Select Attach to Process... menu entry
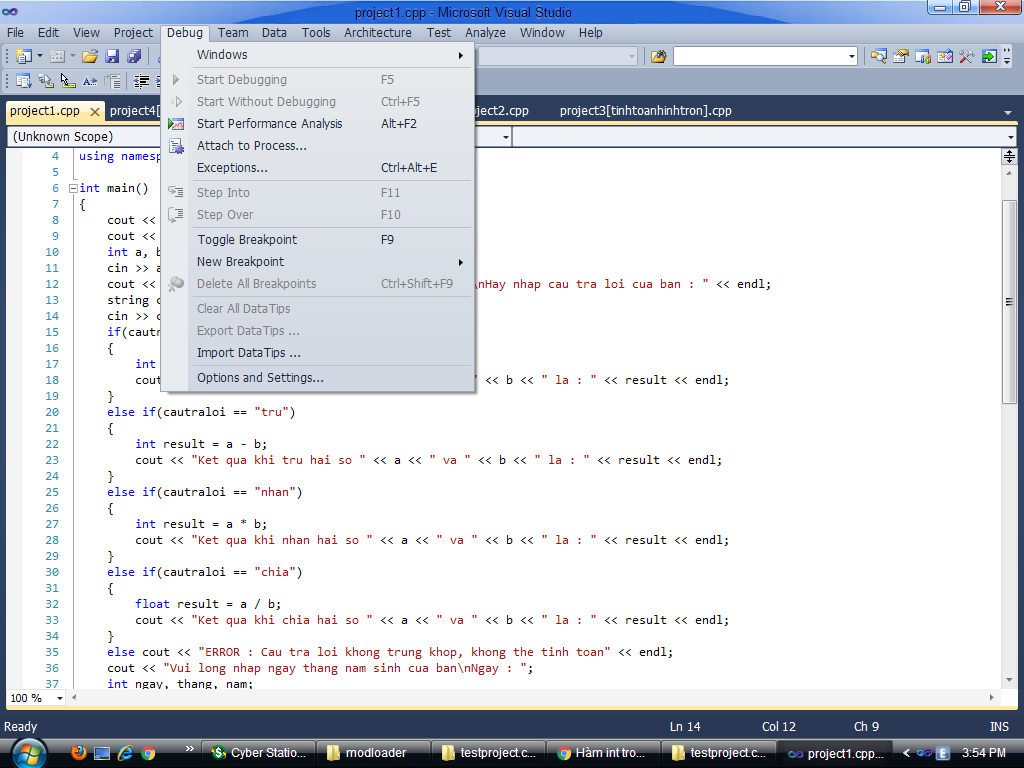The height and width of the screenshot is (768, 1024). (x=318, y=146)
